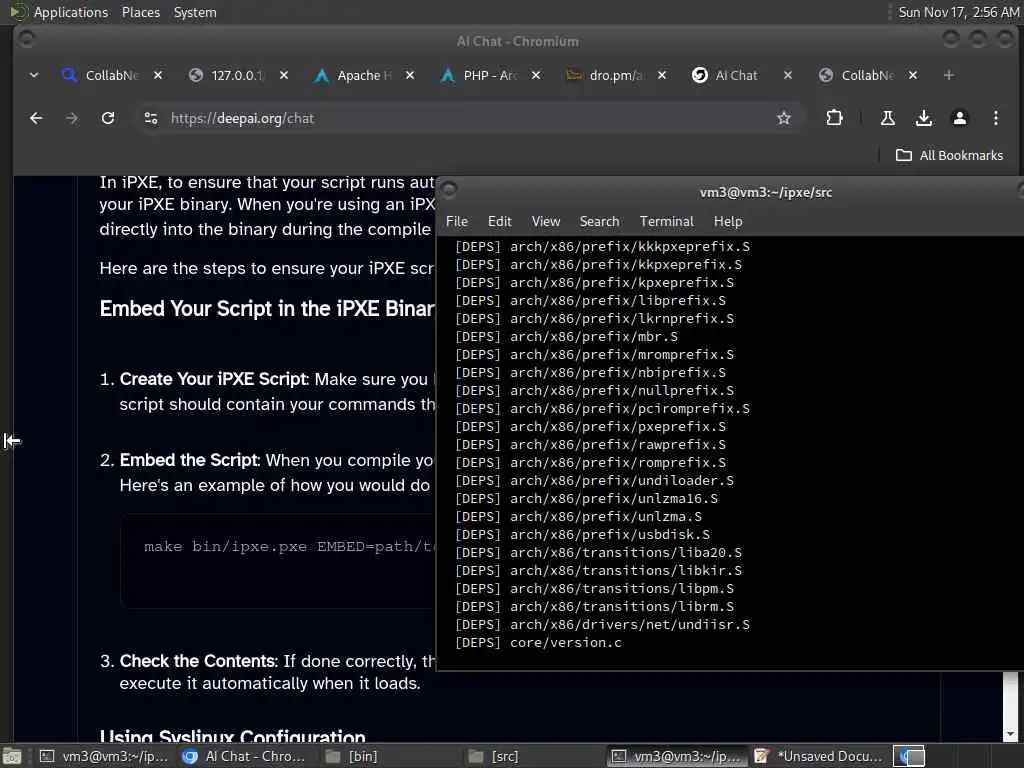The width and height of the screenshot is (1024, 768).
Task: Switch to second vm3 terminal taskbar item
Action: (677, 756)
